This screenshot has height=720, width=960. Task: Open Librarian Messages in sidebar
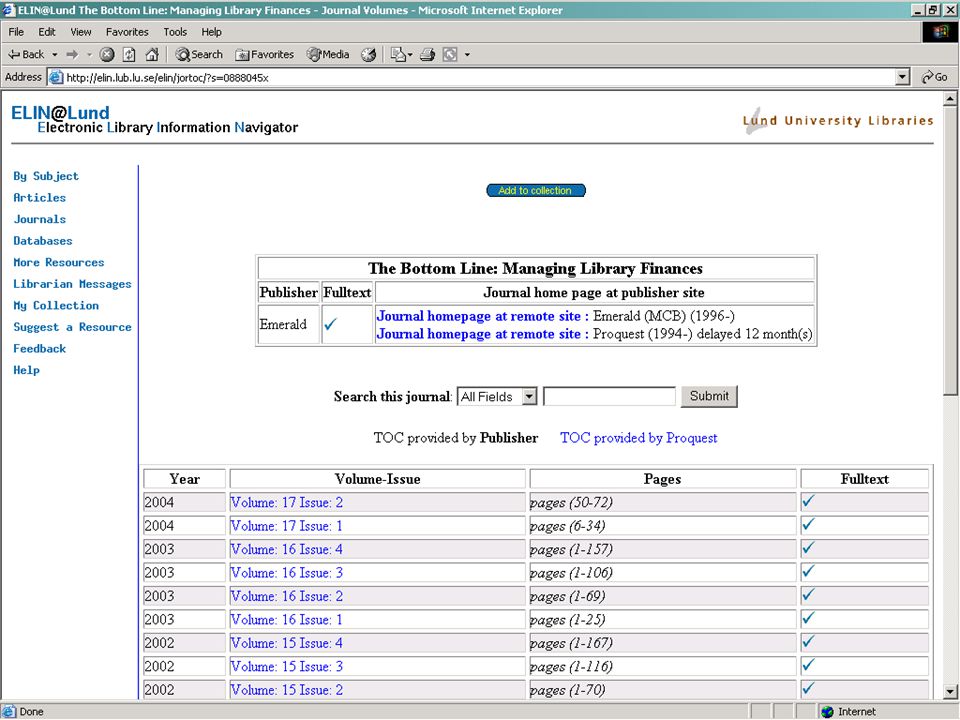[x=72, y=283]
